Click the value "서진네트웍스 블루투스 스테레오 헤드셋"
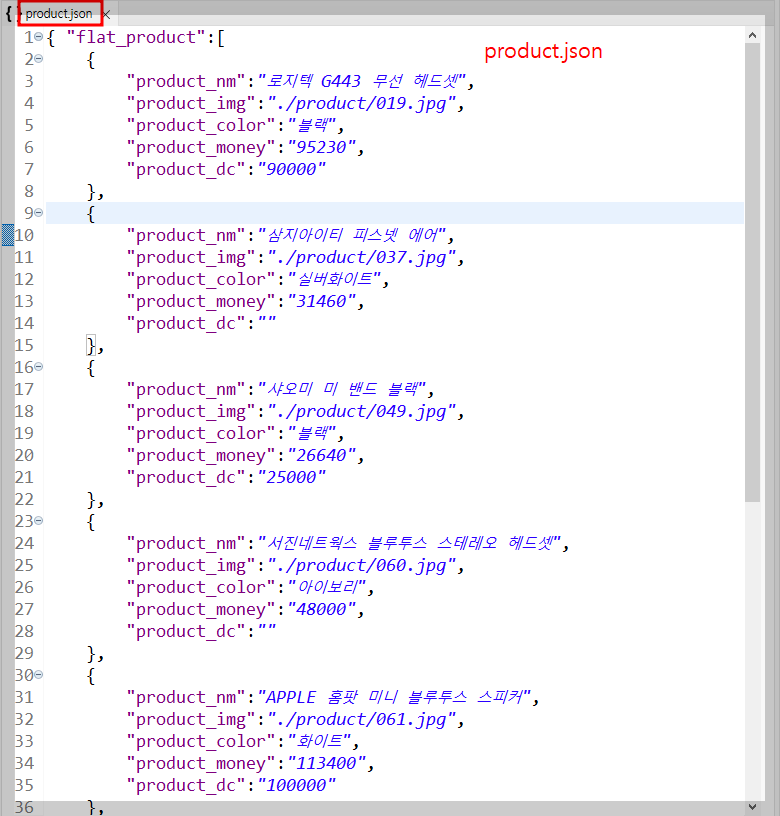780x816 pixels. [x=409, y=543]
